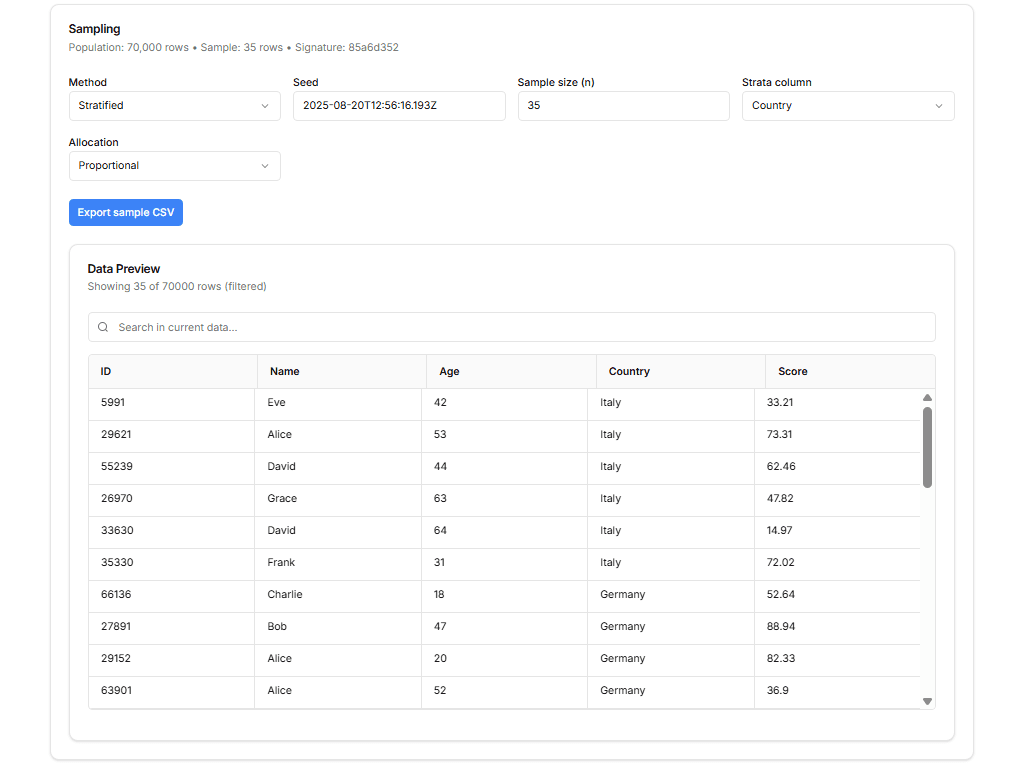Click the scrollbar up arrow
1024x777 pixels.
click(x=927, y=398)
